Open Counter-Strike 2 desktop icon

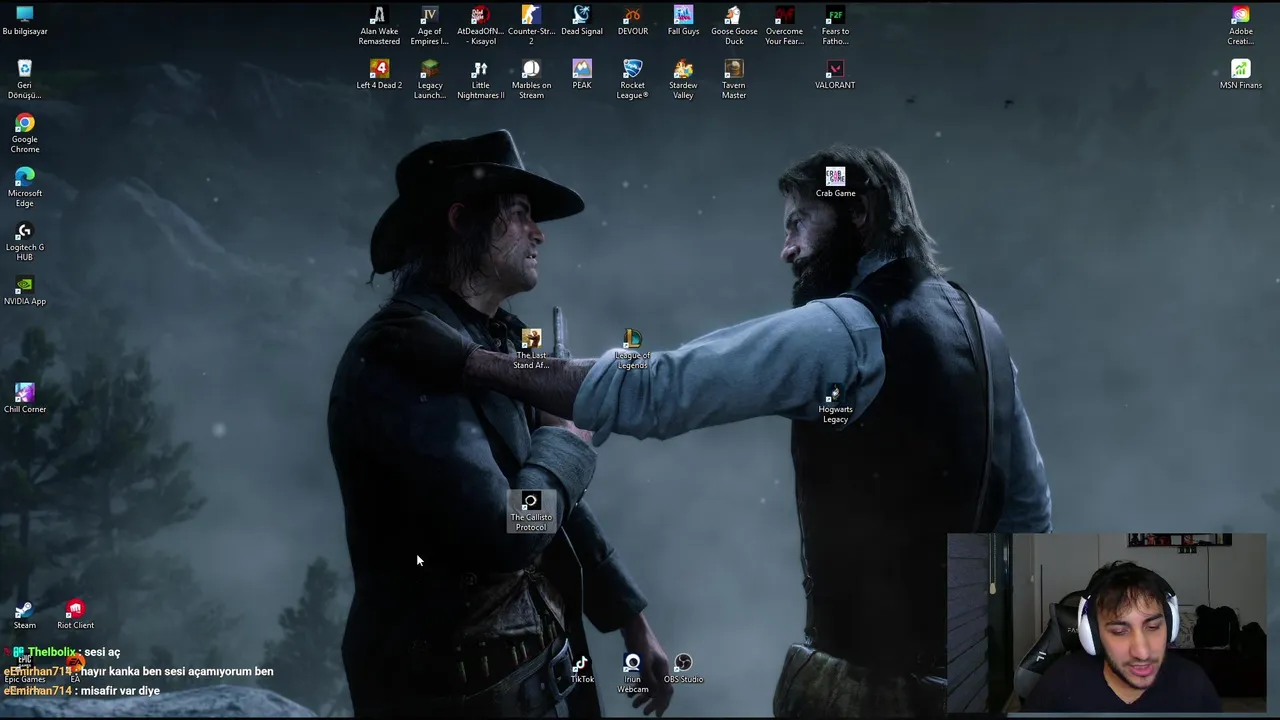click(x=531, y=26)
